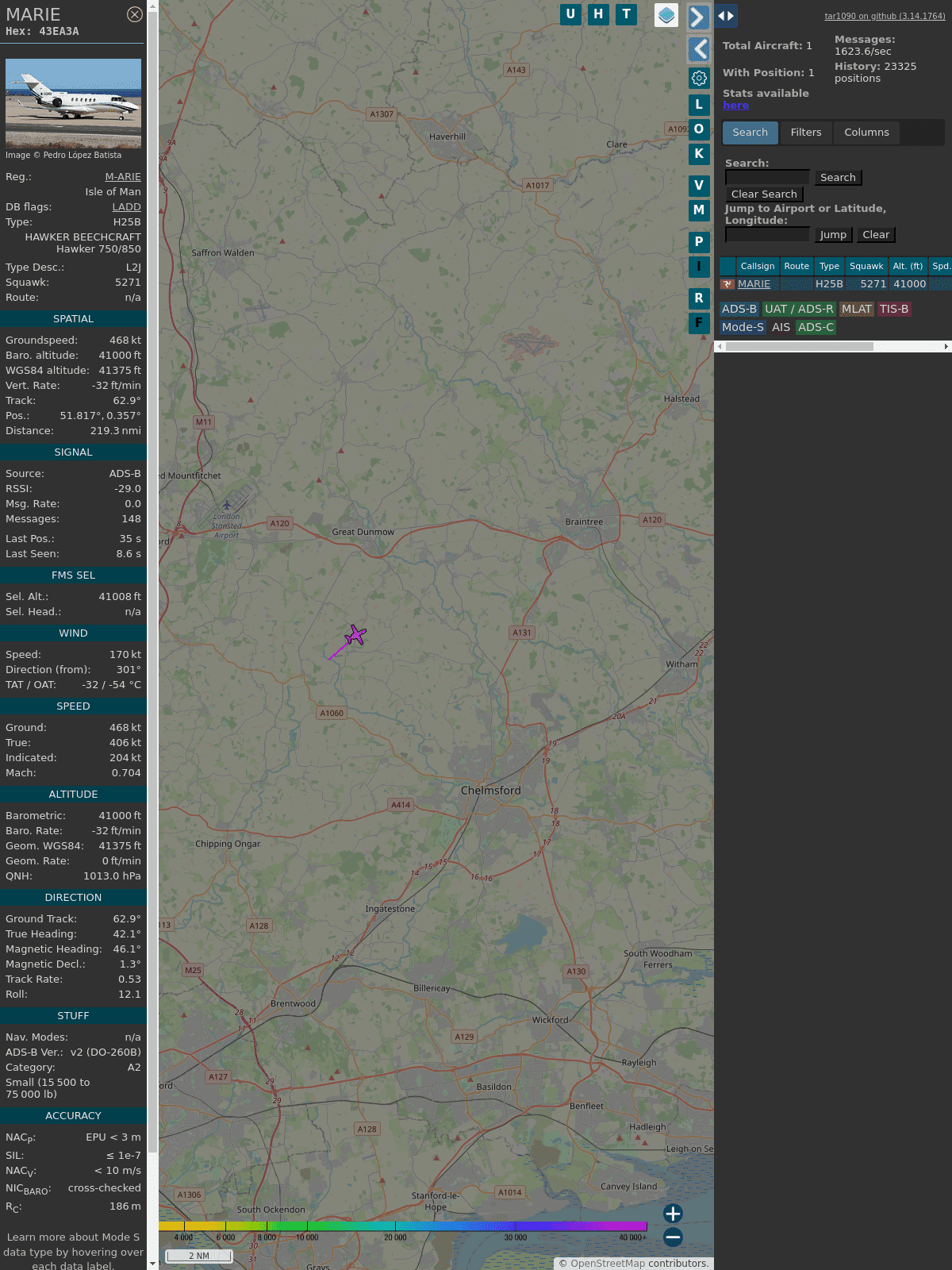Open tar1090 on github link
This screenshot has width=952, height=1270.
(885, 16)
